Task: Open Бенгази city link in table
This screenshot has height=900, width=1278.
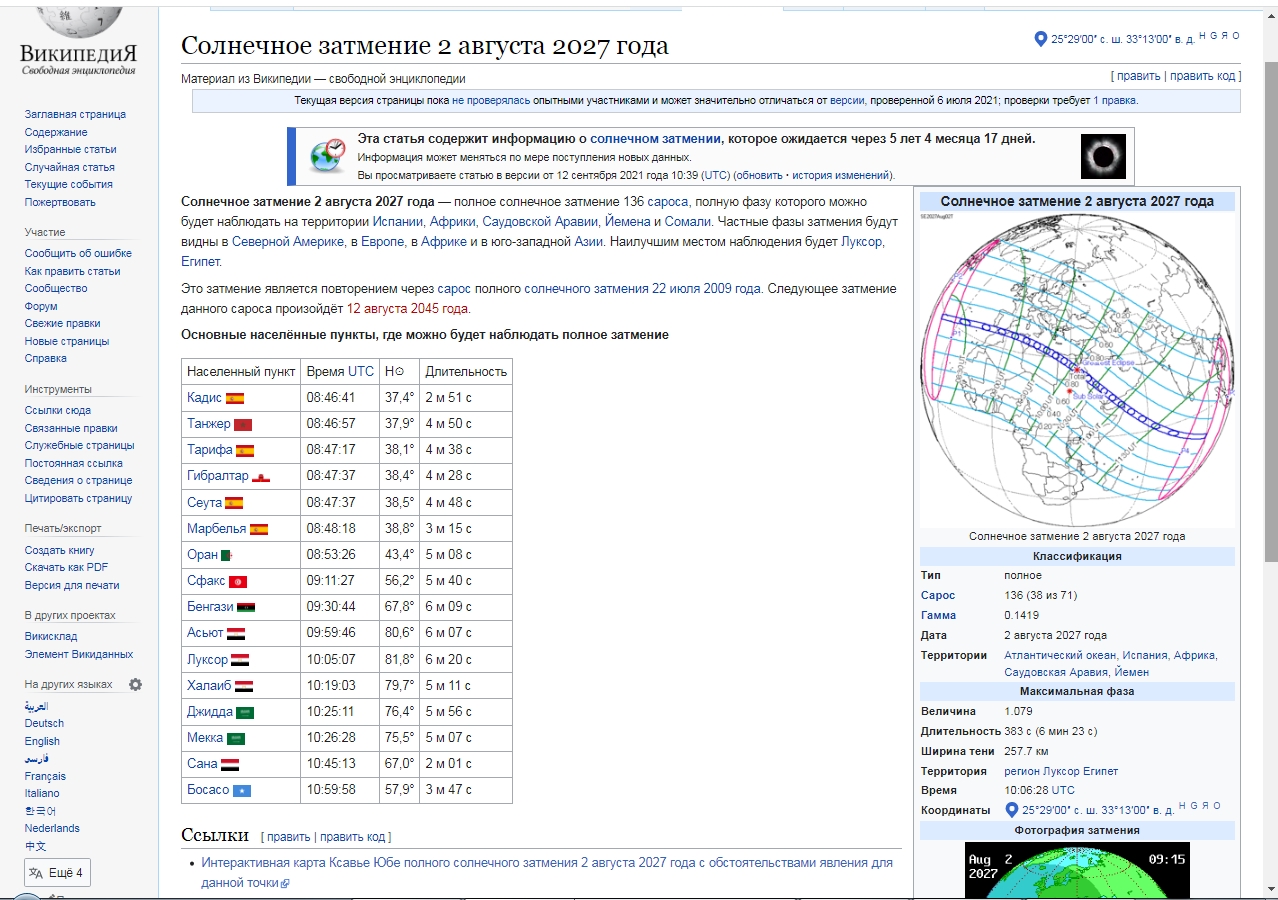Action: (210, 607)
